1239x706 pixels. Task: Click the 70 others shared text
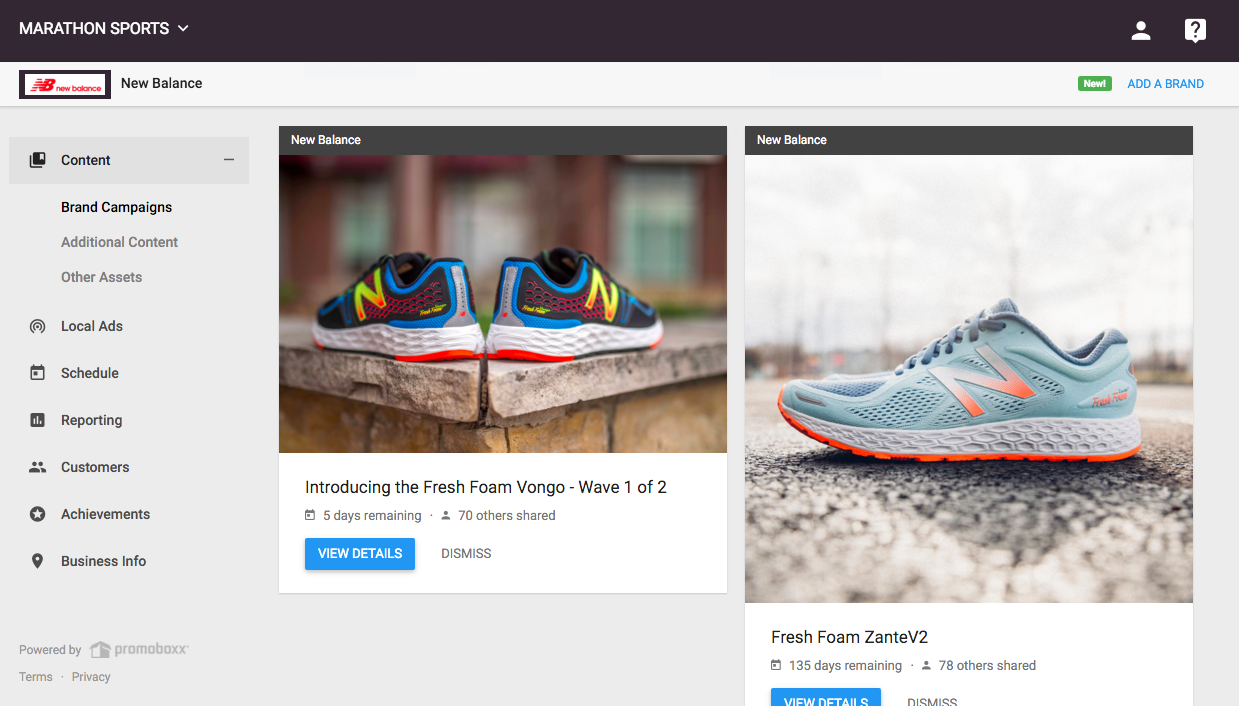pyautogui.click(x=507, y=516)
